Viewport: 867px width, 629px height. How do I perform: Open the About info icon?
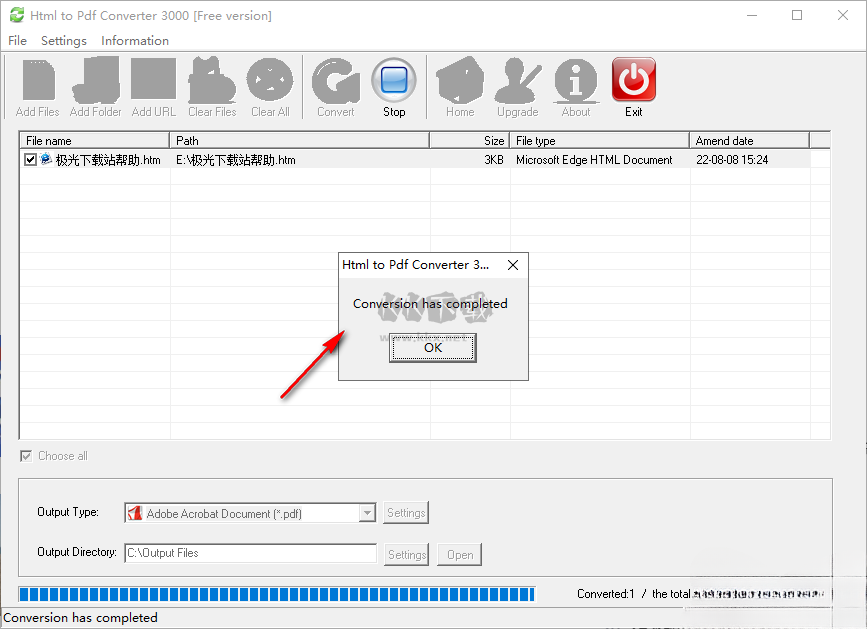pyautogui.click(x=576, y=80)
